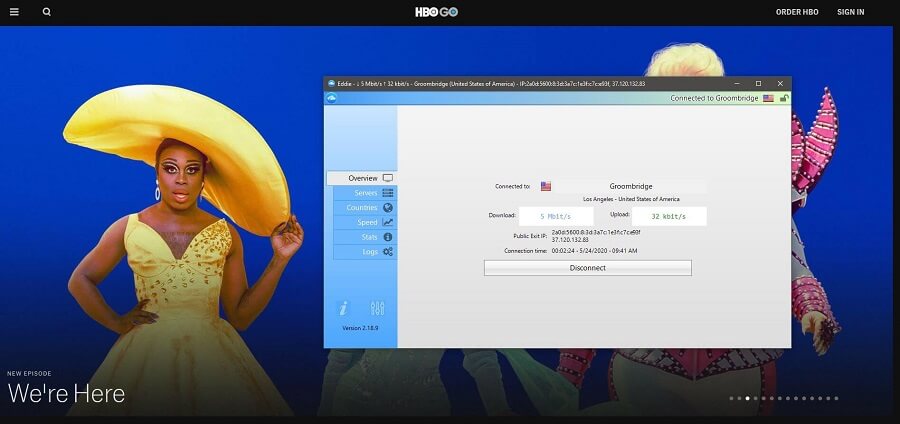
Task: Open Eddie's About info icon
Action: tap(343, 309)
